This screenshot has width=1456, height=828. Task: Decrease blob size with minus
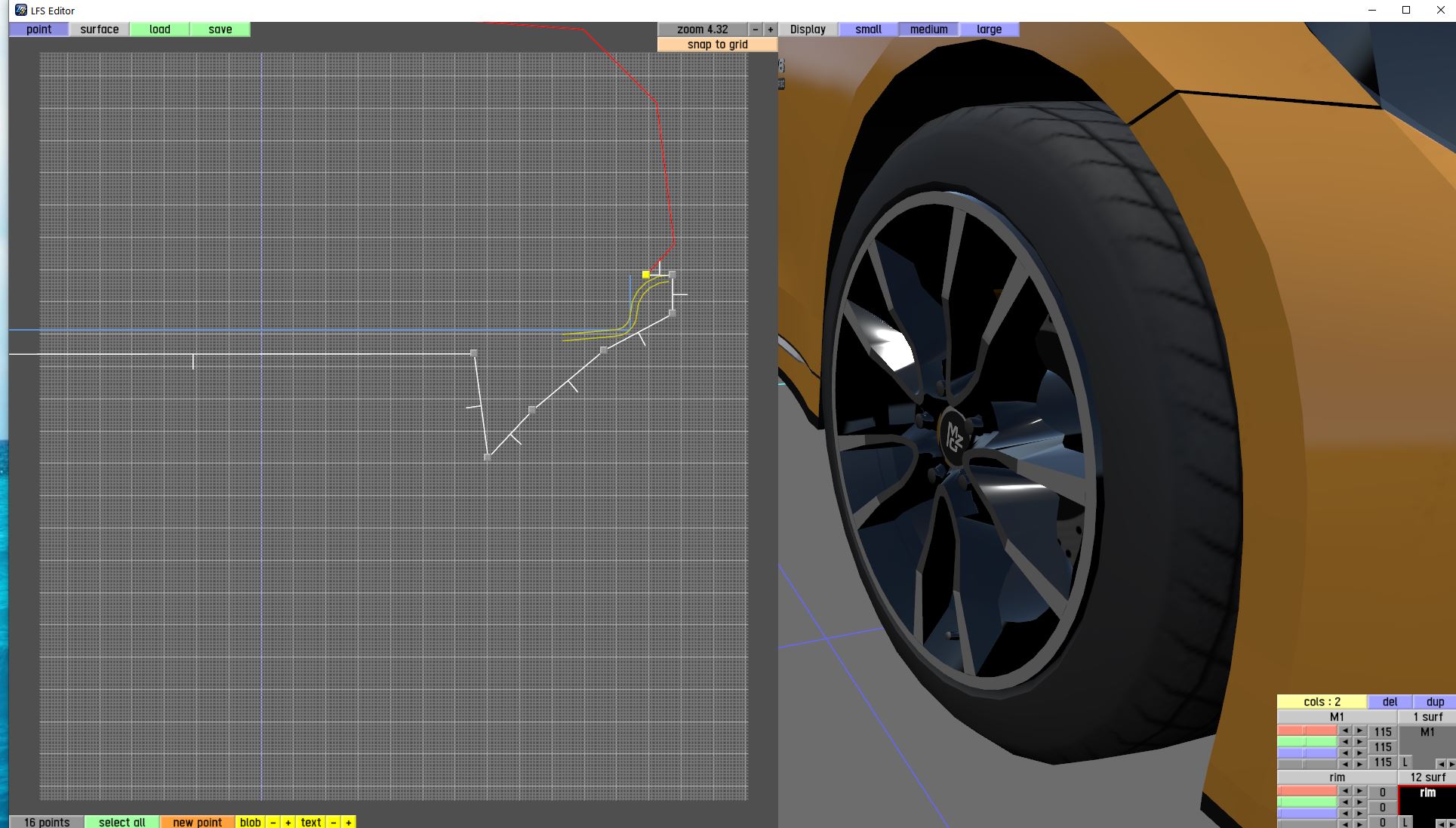point(273,822)
